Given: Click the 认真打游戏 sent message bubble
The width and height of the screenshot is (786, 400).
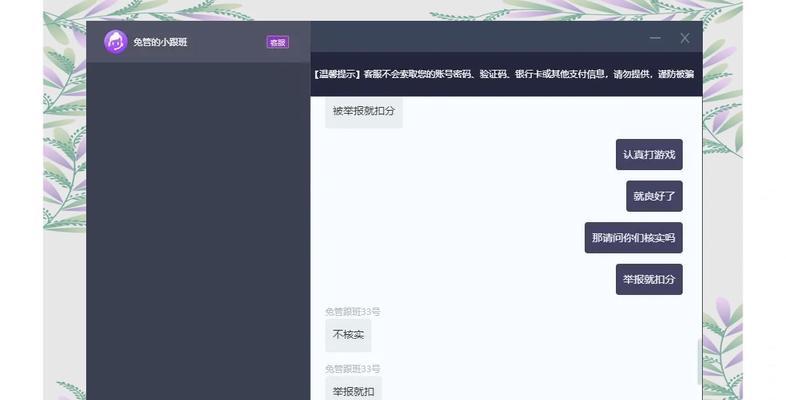Looking at the screenshot, I should pyautogui.click(x=649, y=155).
